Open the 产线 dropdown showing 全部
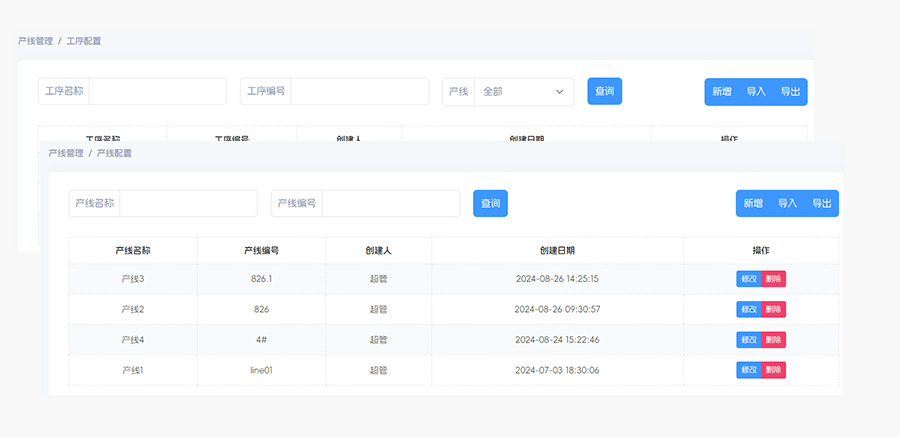The width and height of the screenshot is (900, 437). (x=523, y=91)
